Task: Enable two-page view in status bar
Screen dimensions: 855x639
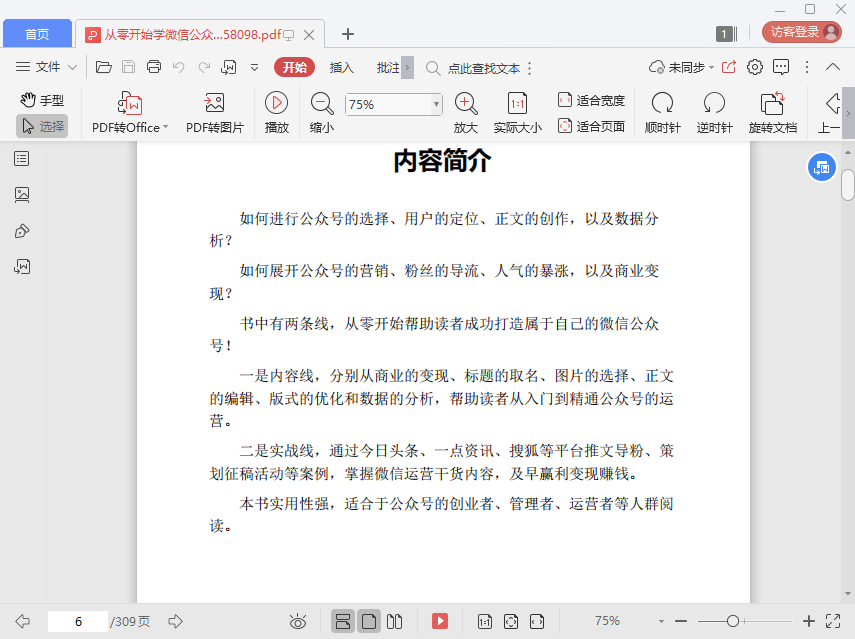Action: point(394,622)
